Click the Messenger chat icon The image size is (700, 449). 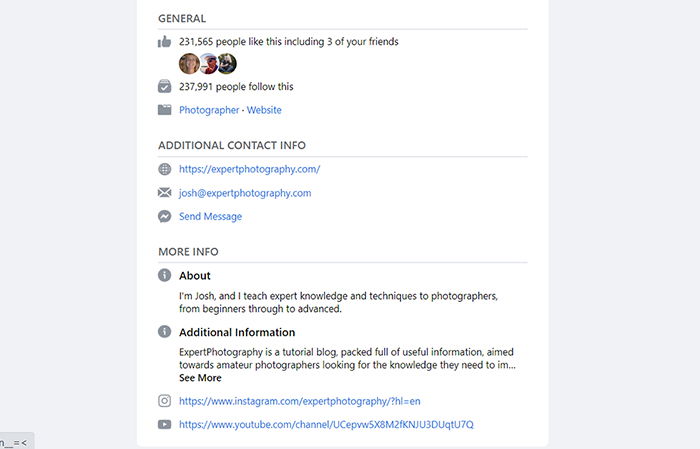(x=164, y=216)
